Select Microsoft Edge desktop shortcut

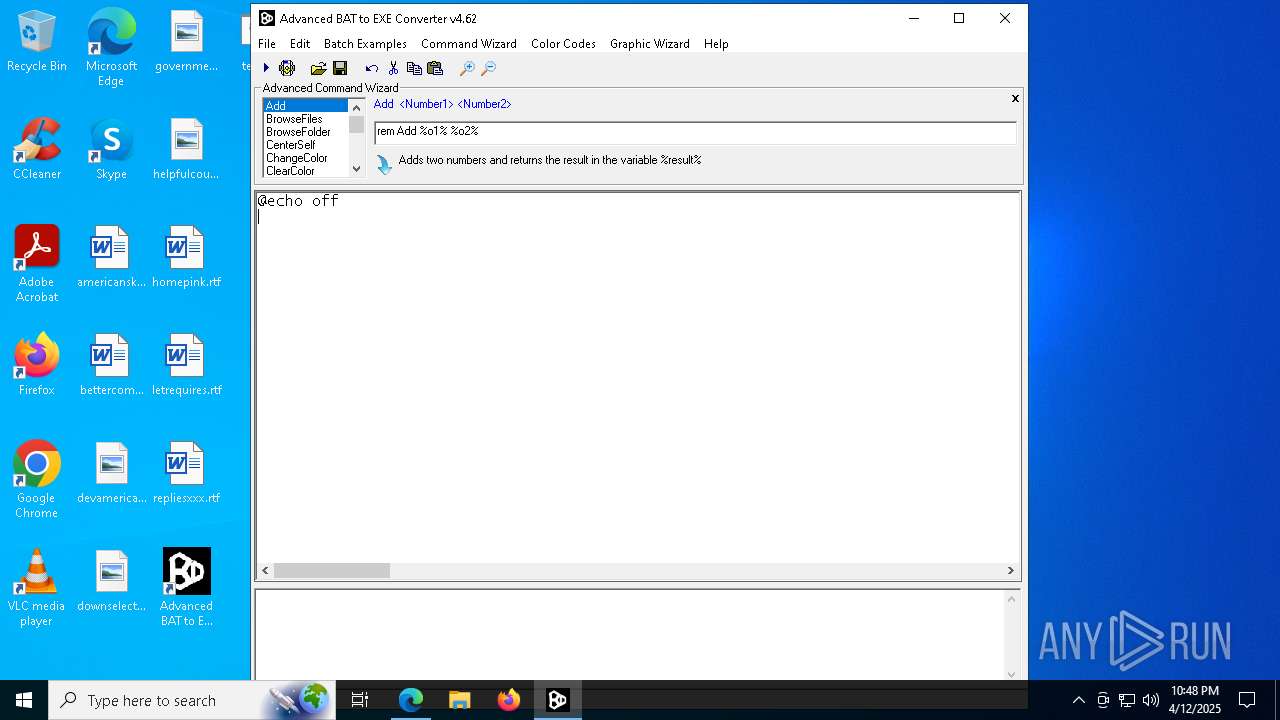point(111,49)
